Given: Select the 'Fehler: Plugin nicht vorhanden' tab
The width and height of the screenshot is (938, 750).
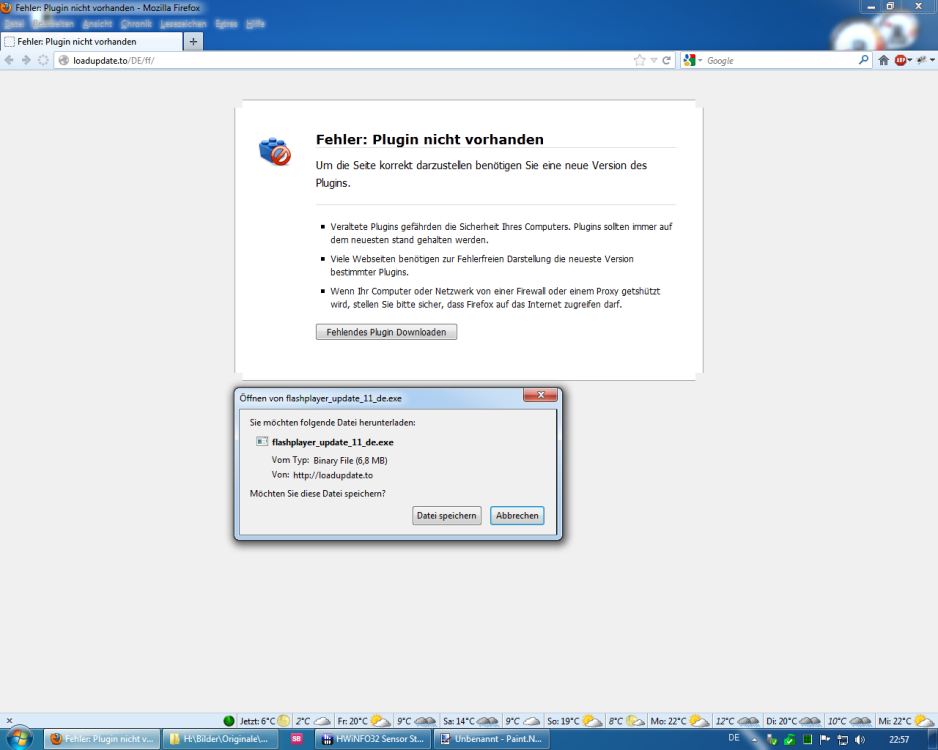Looking at the screenshot, I should click(92, 41).
